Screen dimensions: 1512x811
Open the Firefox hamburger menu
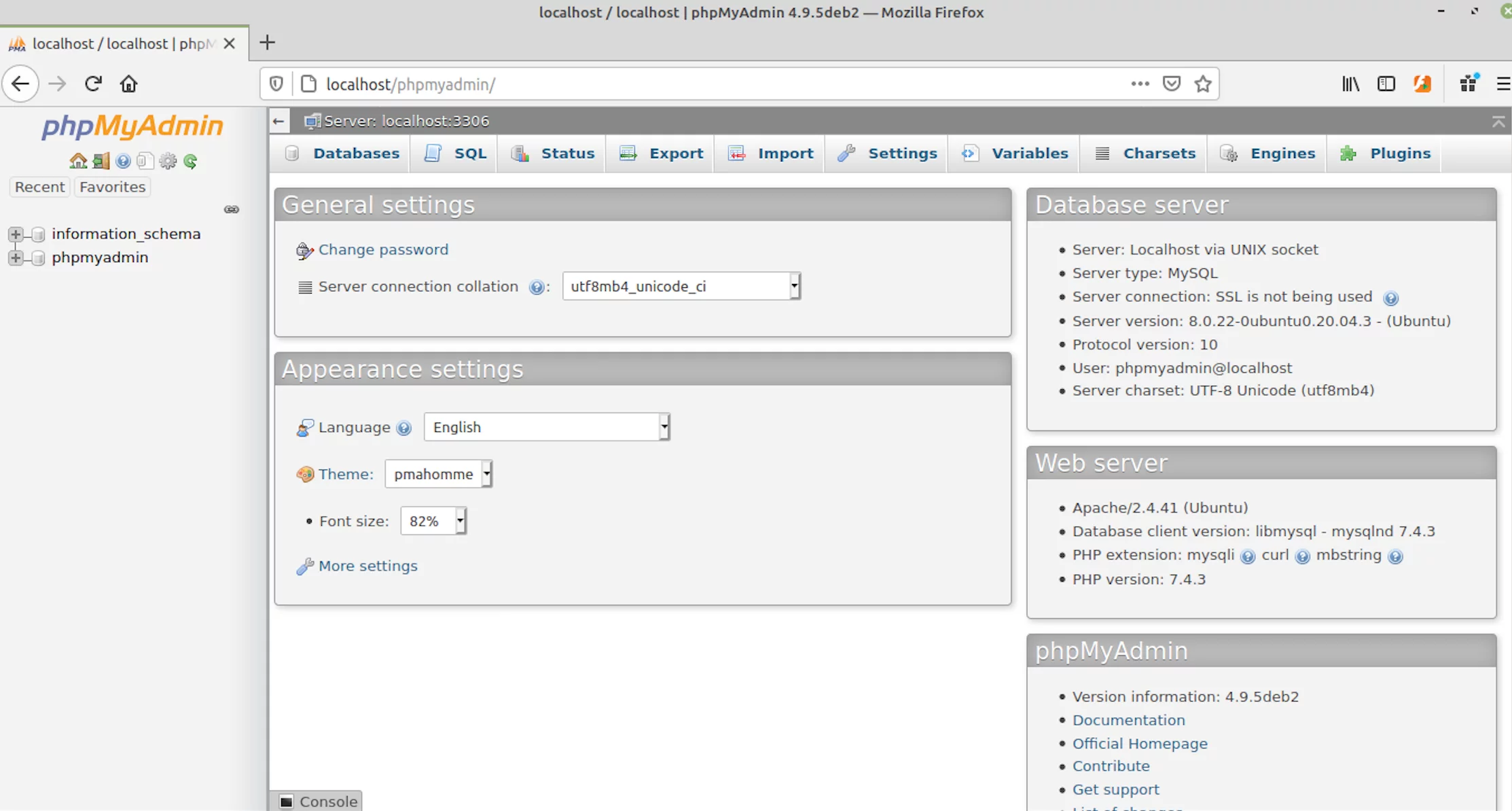coord(1502,84)
